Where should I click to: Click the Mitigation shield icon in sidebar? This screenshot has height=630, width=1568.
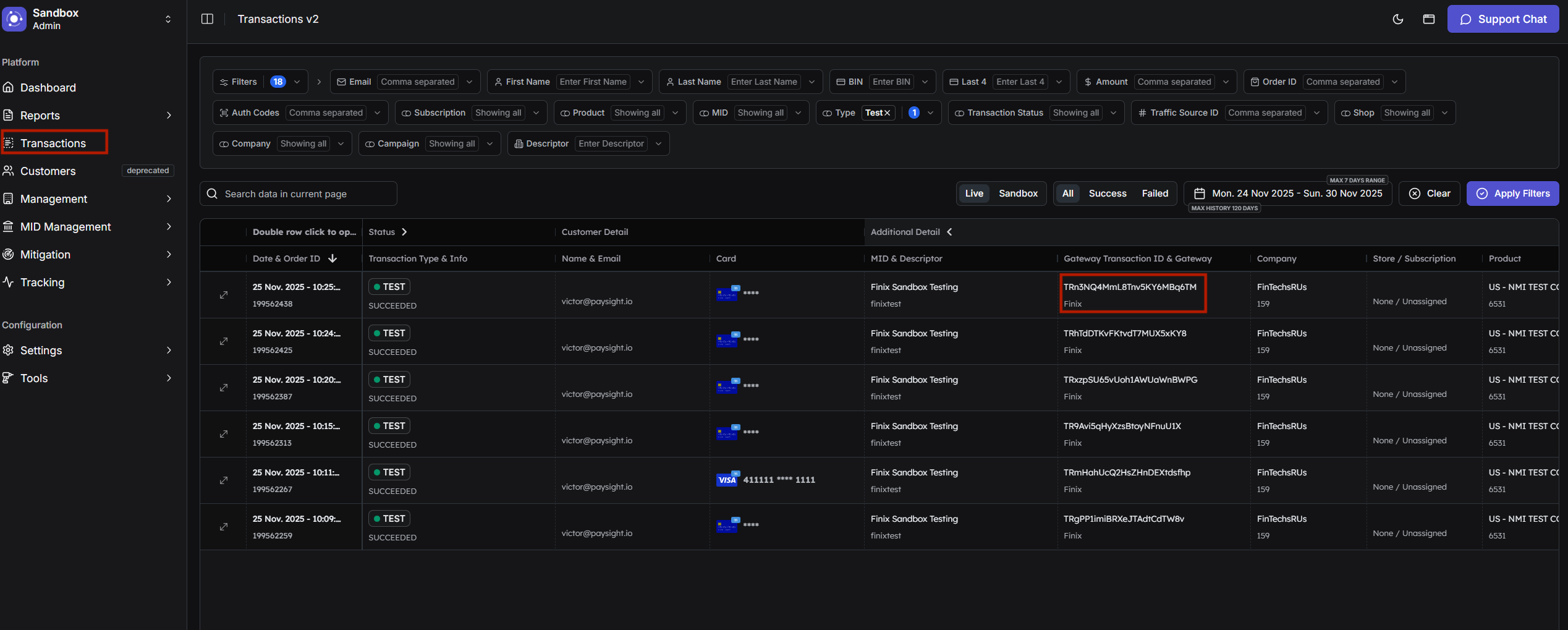8,254
